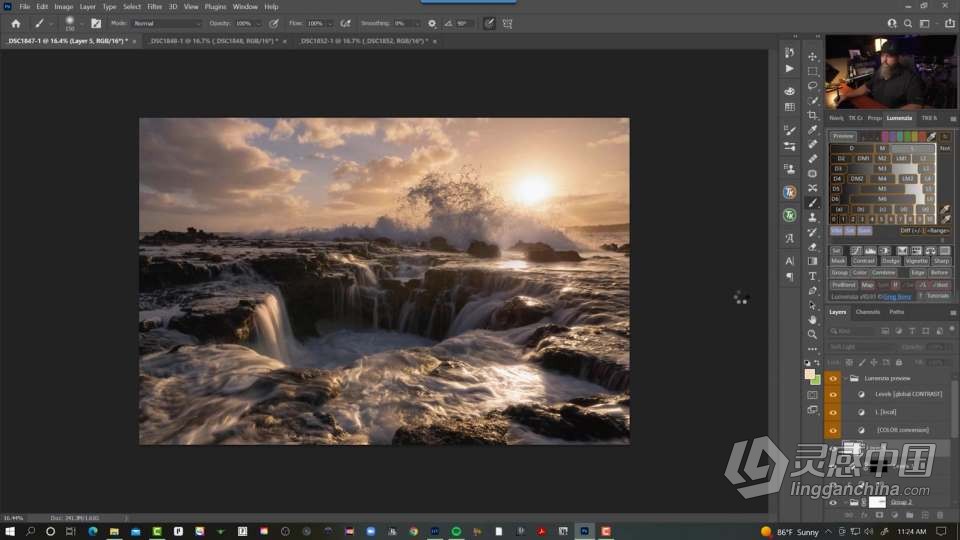The image size is (960, 540).
Task: Toggle airbrush-style build-up button
Action: [346, 23]
